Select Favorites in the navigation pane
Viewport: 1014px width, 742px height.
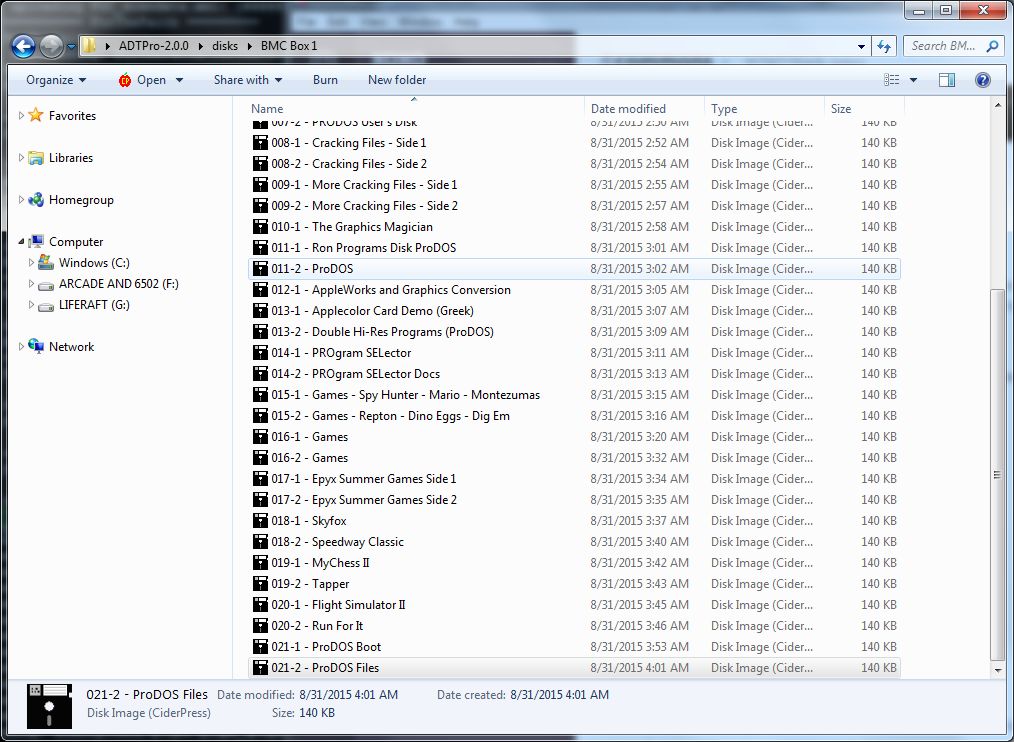click(72, 116)
